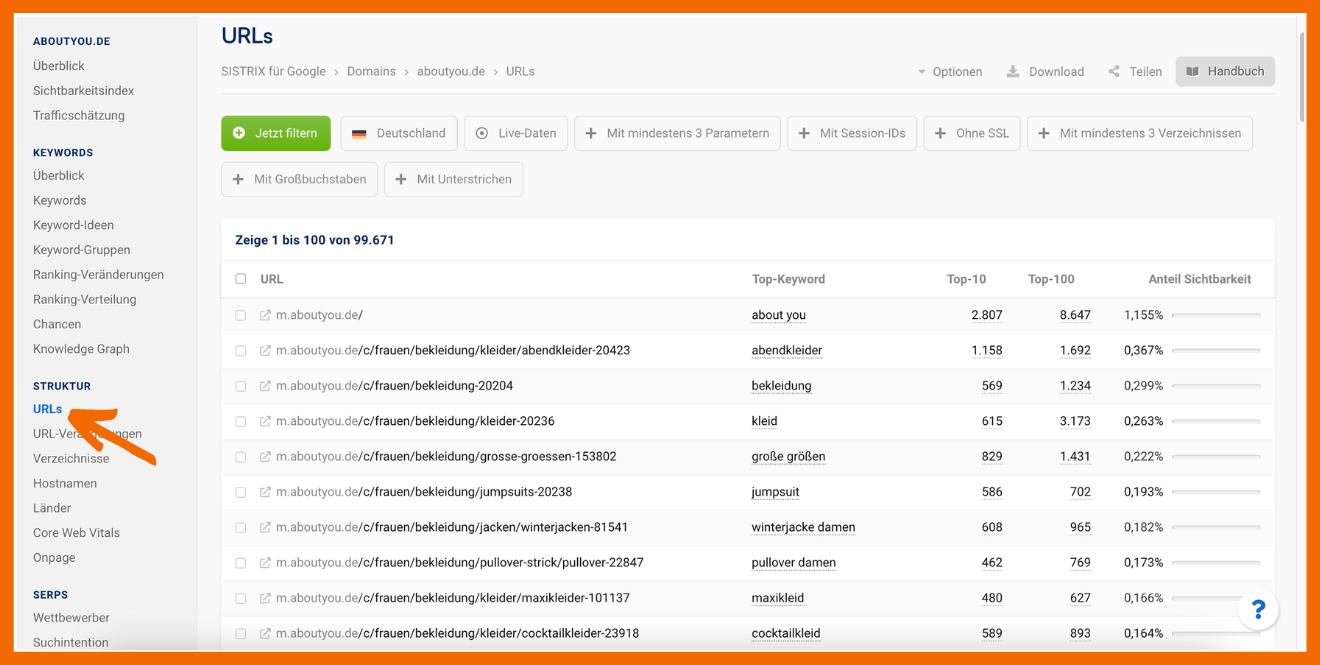Image resolution: width=1320 pixels, height=665 pixels.
Task: Add the Mit mindestens 3 Parametern filter
Action: 678,133
